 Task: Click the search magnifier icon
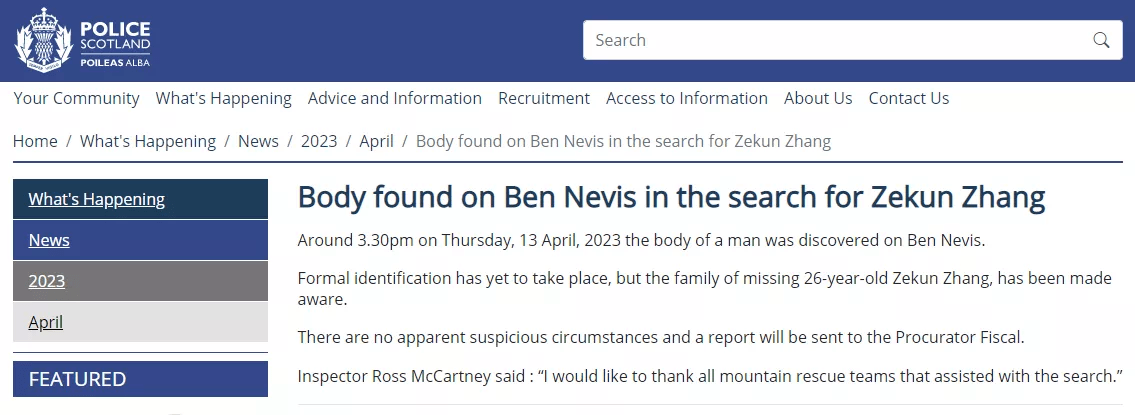tap(1101, 40)
